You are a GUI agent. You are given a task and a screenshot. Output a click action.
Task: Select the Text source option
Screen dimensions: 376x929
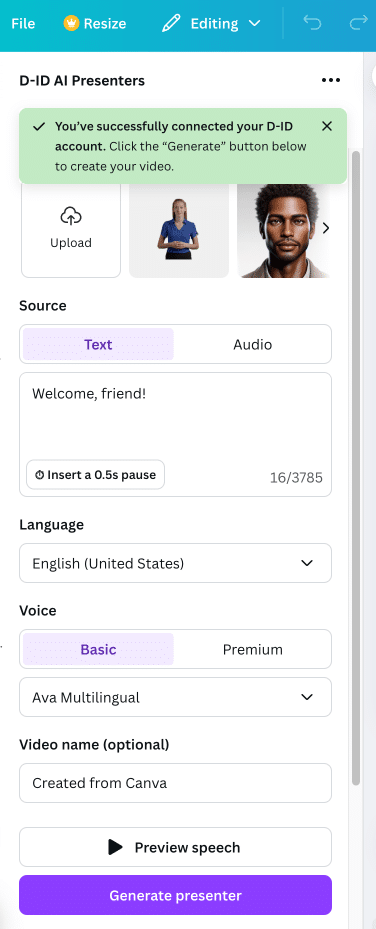tap(98, 344)
